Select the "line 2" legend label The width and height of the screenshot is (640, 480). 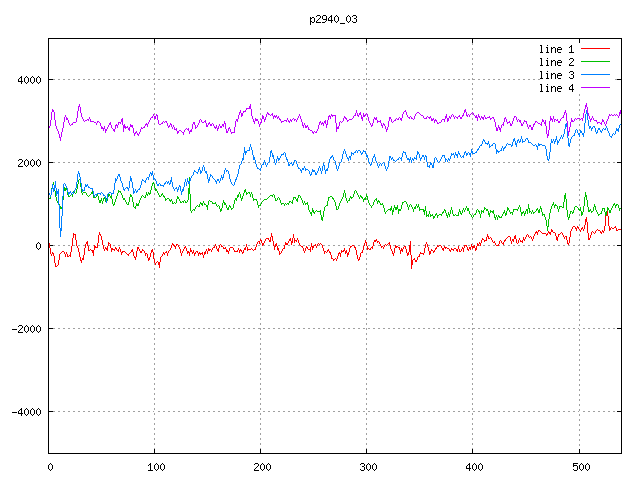[x=557, y=62]
